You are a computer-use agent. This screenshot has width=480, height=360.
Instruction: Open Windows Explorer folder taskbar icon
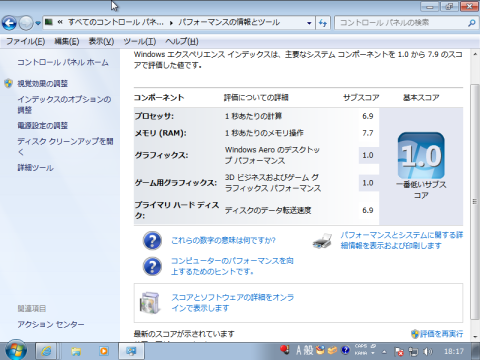click(x=76, y=351)
